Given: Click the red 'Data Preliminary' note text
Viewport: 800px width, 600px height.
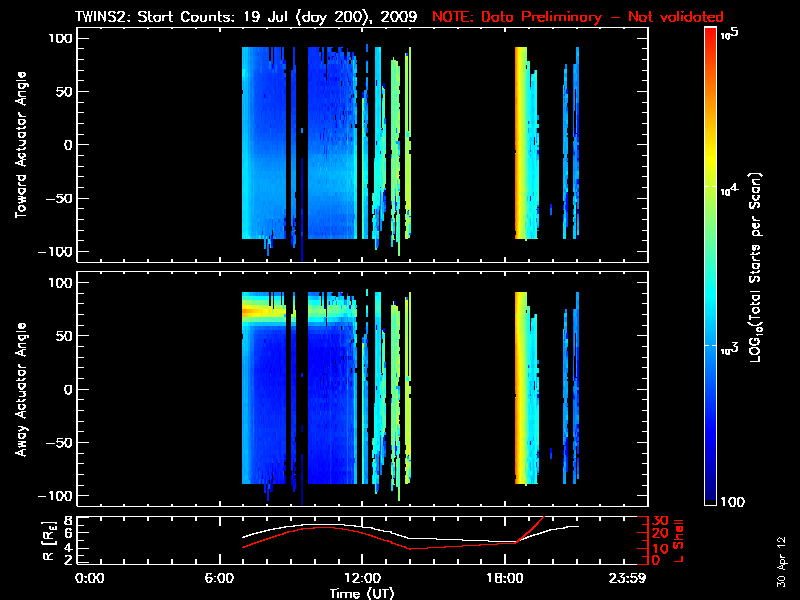Looking at the screenshot, I should [x=578, y=17].
